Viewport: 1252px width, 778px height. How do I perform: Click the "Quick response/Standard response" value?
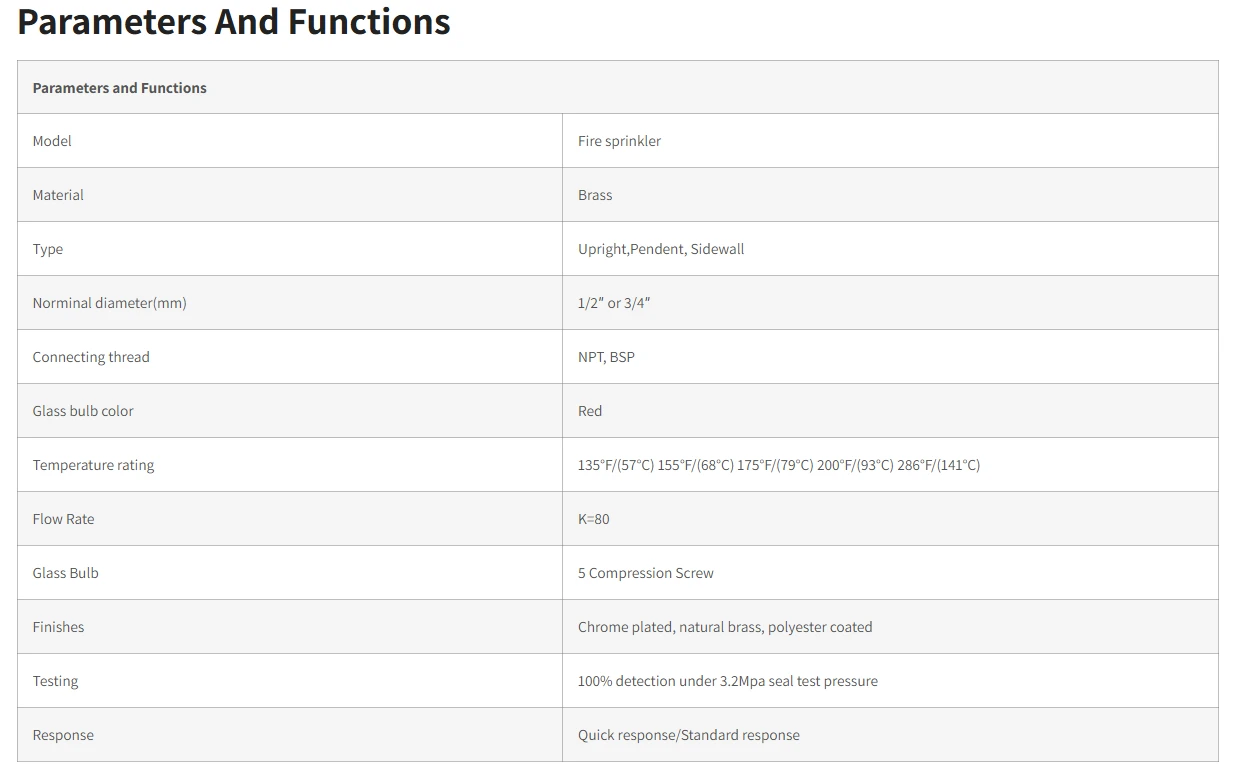pyautogui.click(x=689, y=735)
